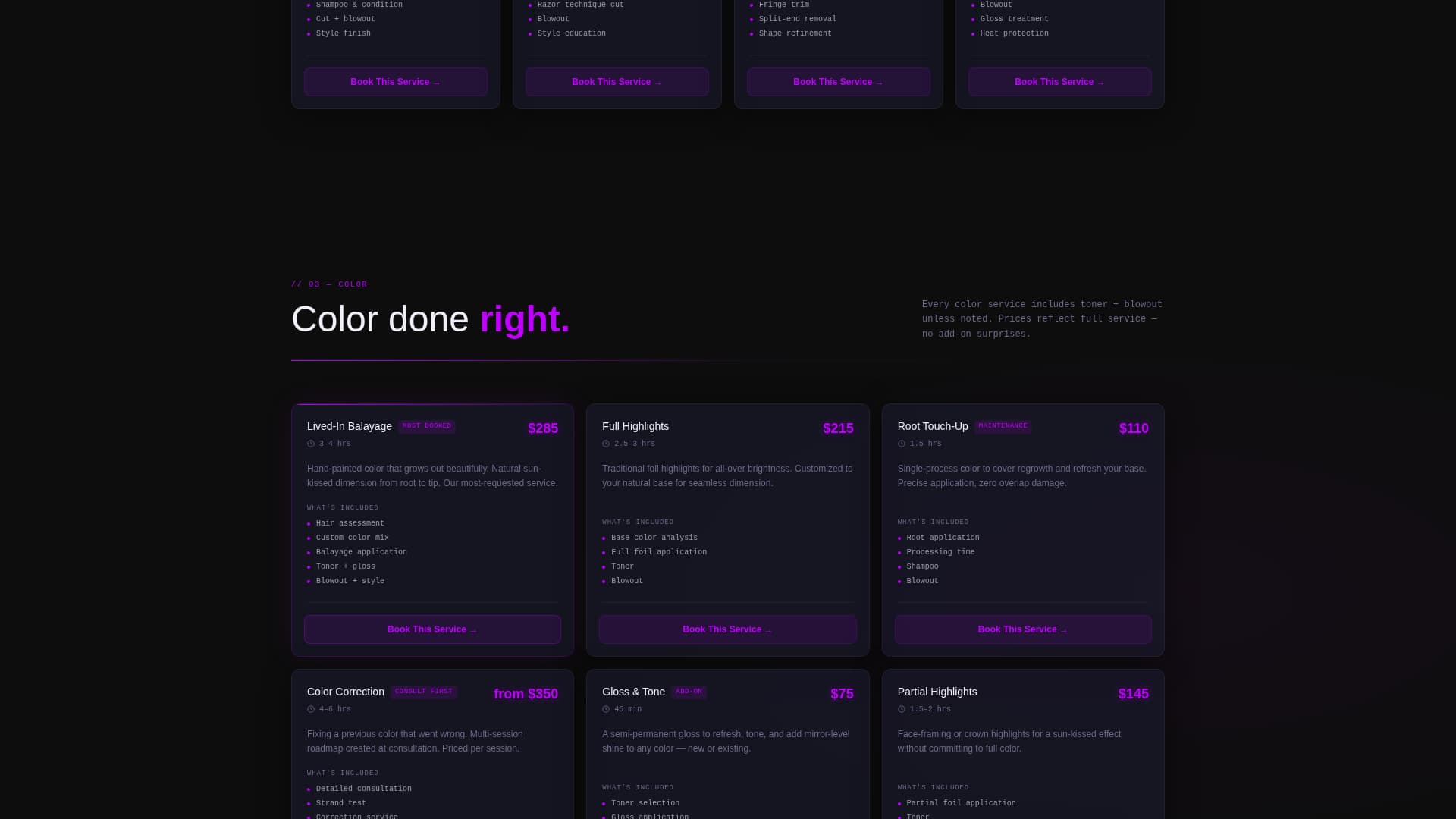
Task: Book the service with Style finish
Action: [396, 82]
